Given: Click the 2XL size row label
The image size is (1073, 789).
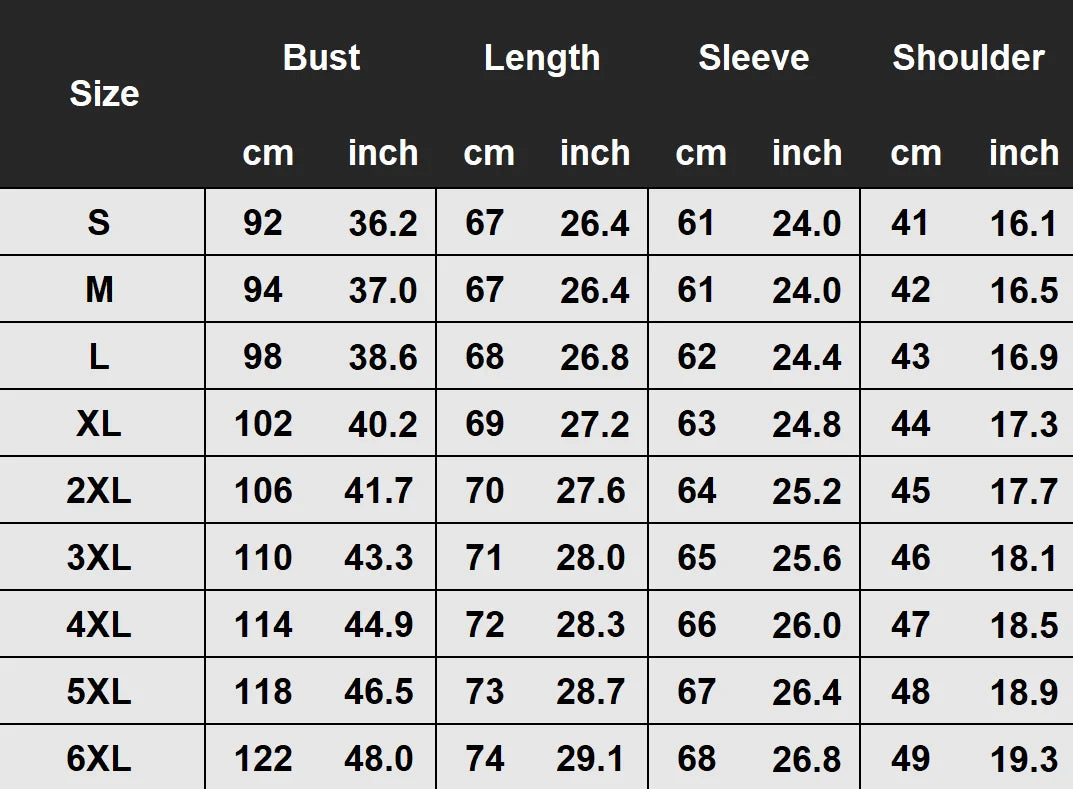Looking at the screenshot, I should pos(99,491).
